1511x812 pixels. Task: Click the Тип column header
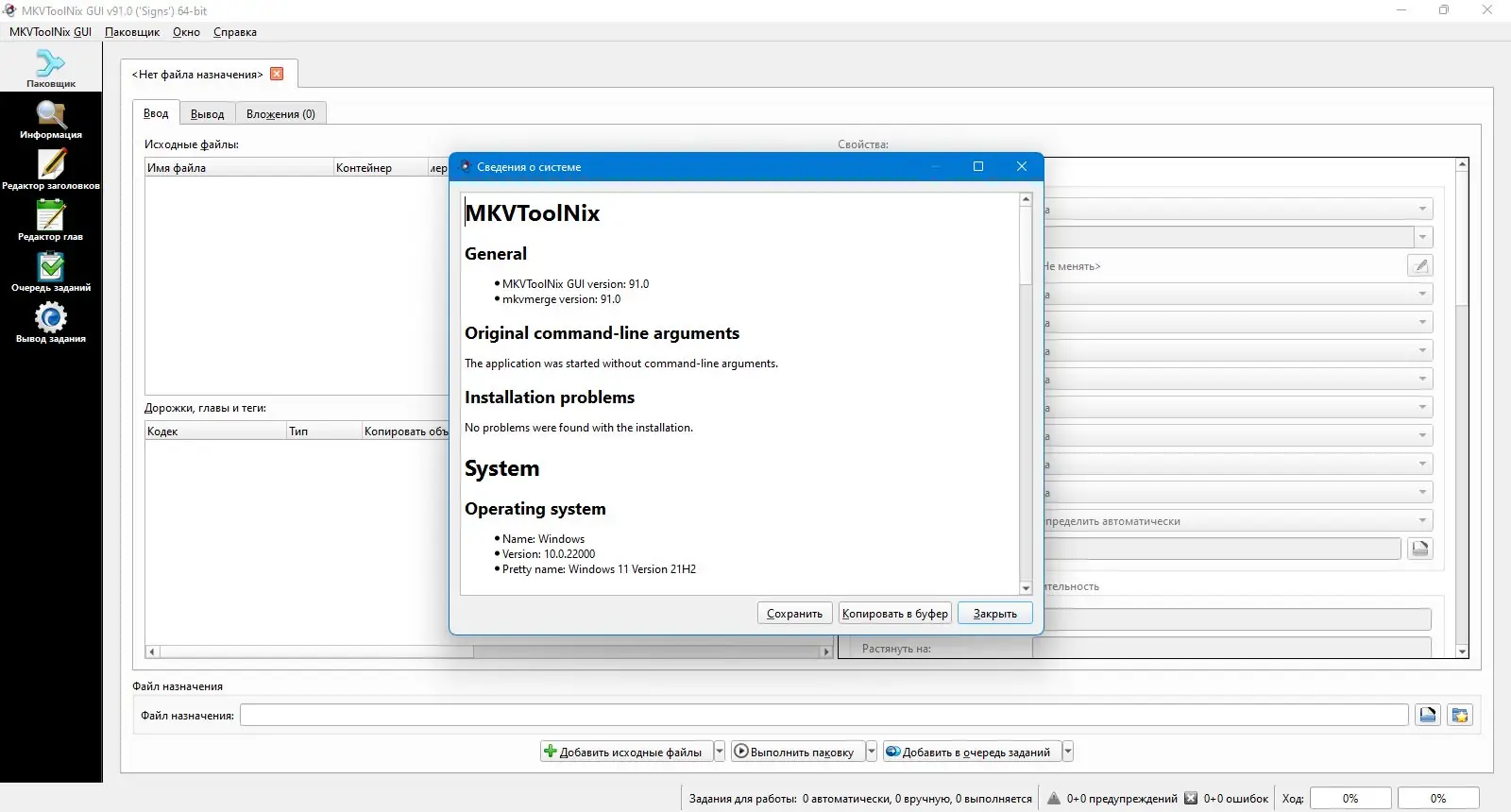point(324,431)
